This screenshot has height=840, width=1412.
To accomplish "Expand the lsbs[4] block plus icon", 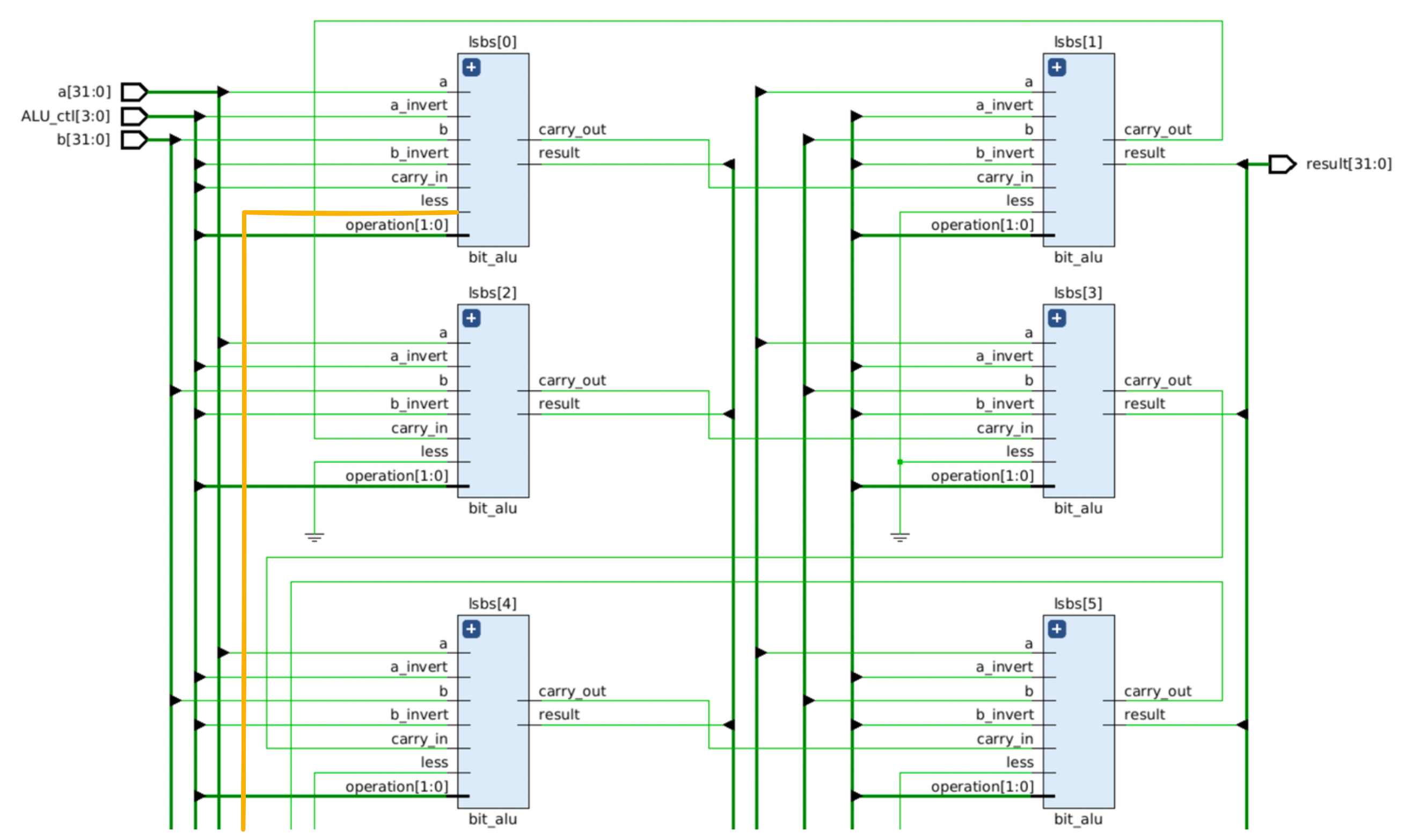I will tap(471, 629).
